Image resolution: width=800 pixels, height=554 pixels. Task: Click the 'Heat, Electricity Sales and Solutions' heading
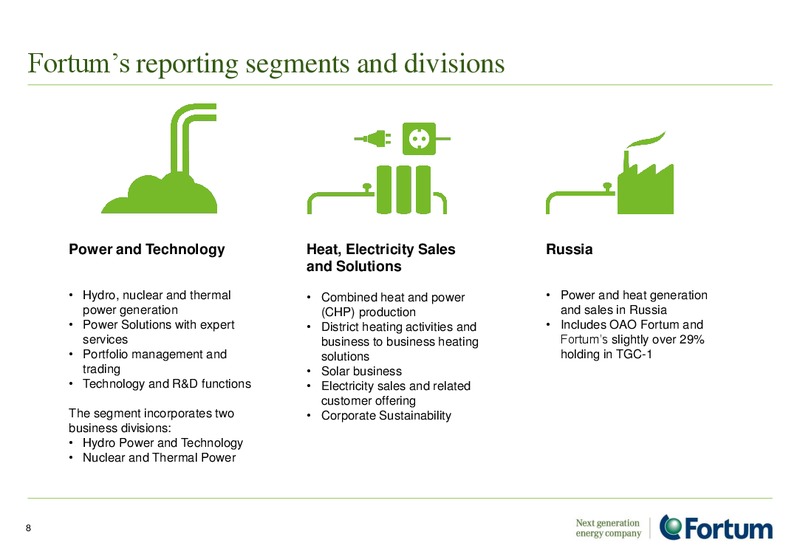381,258
